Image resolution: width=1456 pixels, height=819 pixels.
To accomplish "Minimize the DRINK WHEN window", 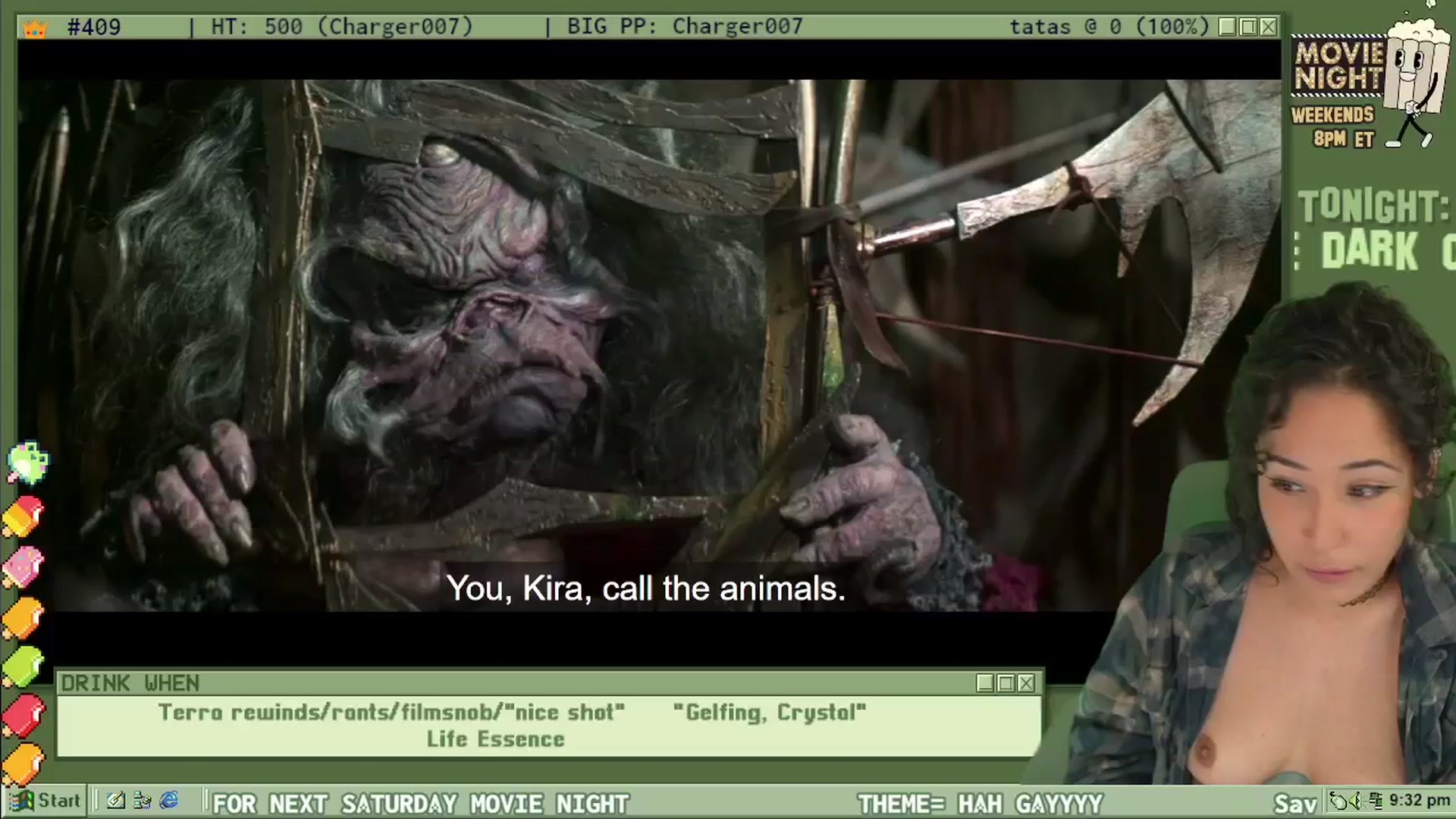I will tap(985, 683).
